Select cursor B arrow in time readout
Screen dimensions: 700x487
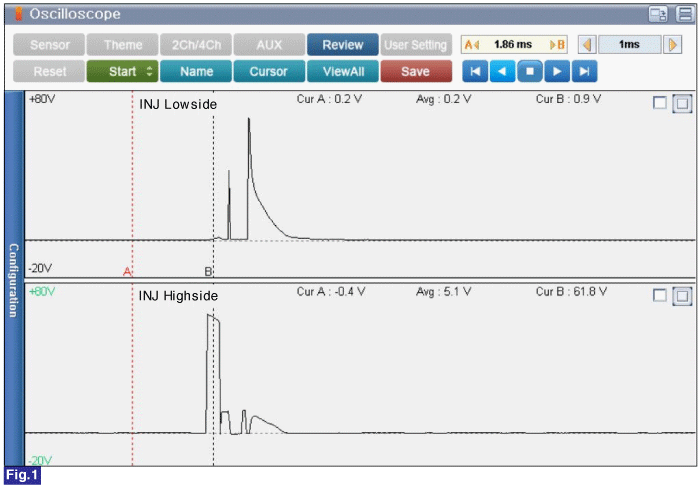557,45
